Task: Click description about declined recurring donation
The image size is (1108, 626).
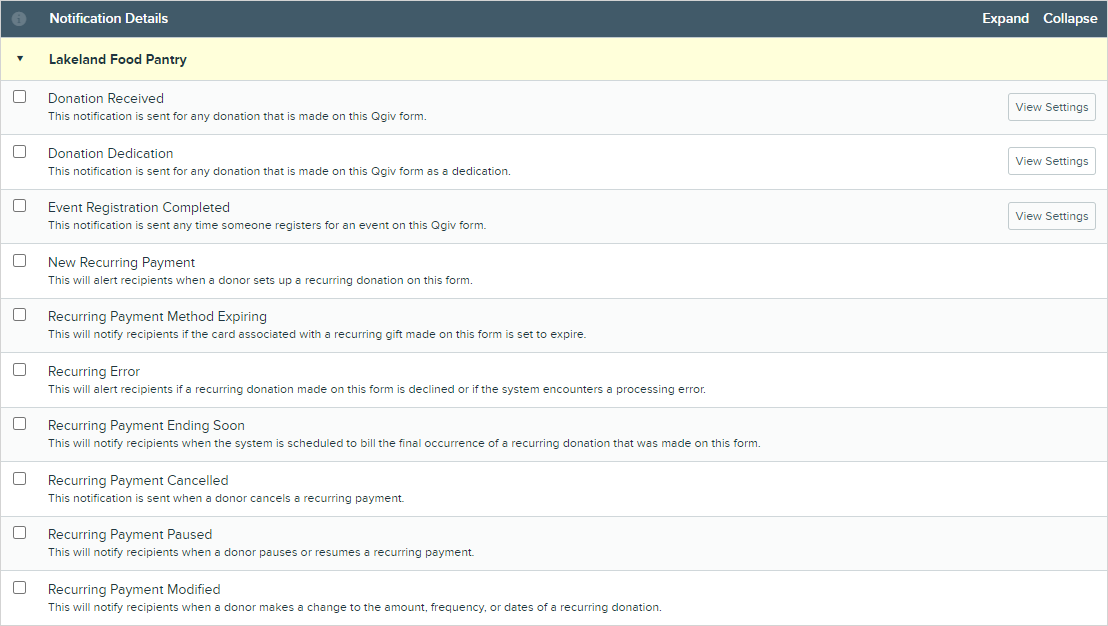Action: [x=377, y=389]
